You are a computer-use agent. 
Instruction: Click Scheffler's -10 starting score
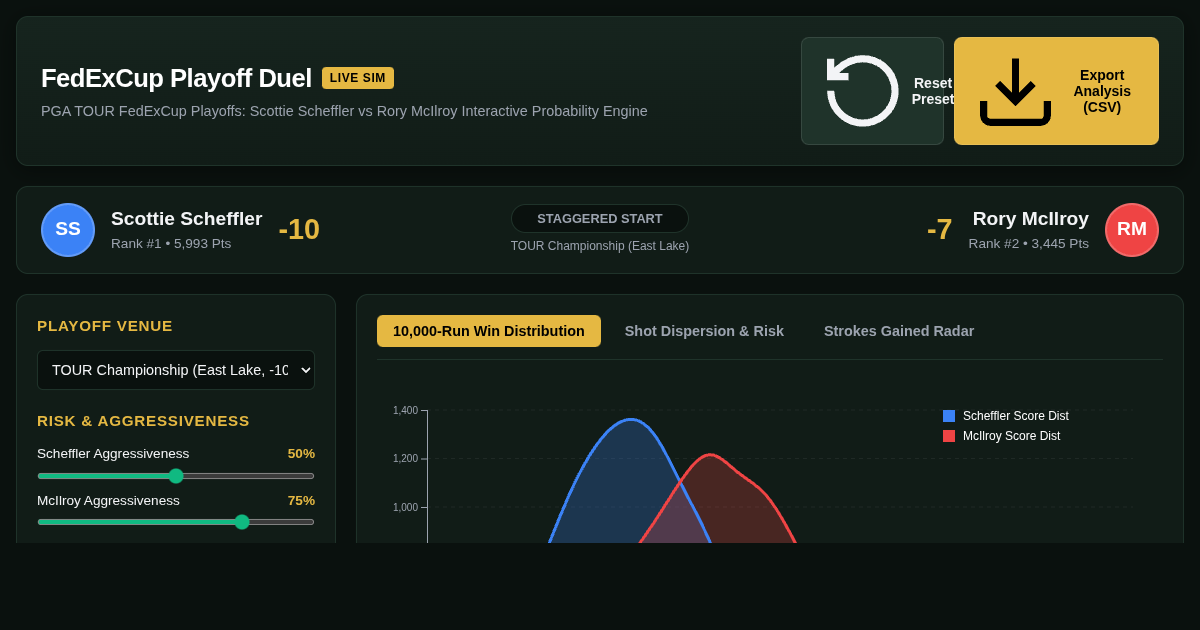[x=299, y=230]
